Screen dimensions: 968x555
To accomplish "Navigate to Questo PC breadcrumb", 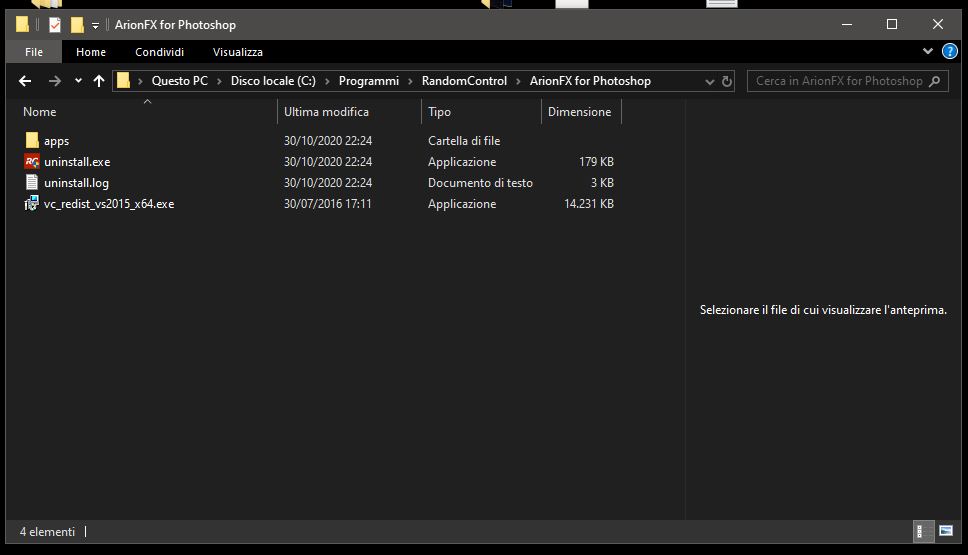I will 180,81.
